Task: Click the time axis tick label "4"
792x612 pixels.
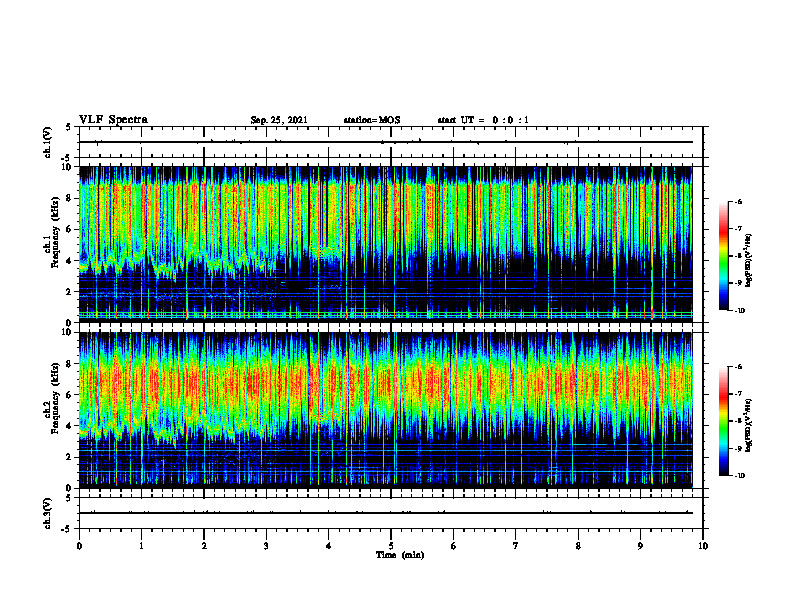Action: click(x=329, y=546)
